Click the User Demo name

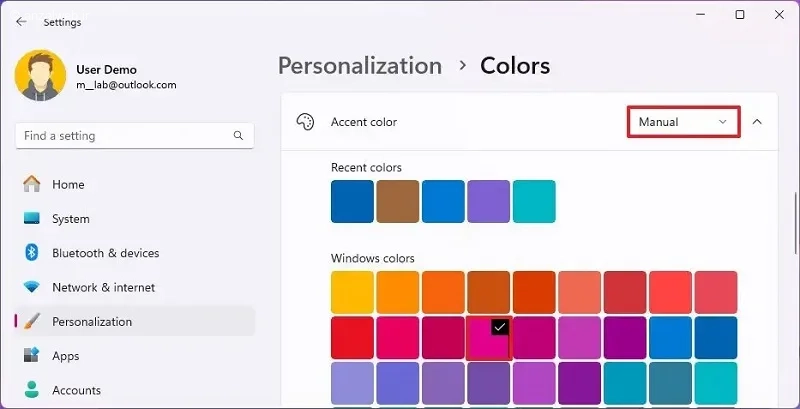(x=107, y=69)
